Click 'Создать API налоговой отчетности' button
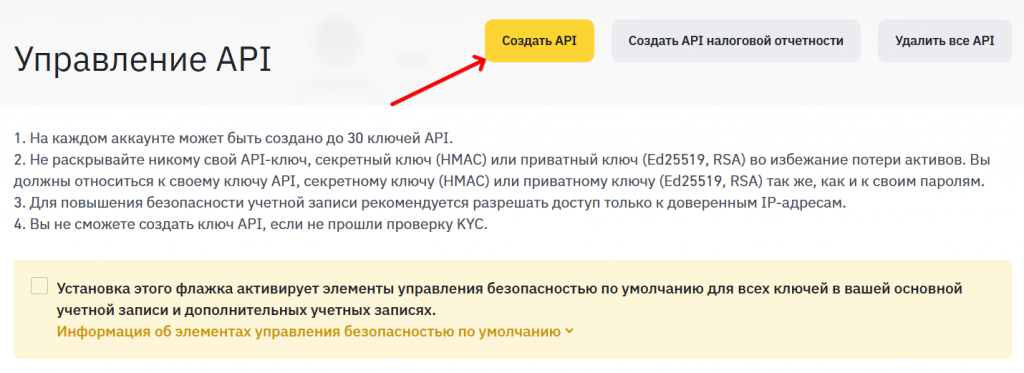Screen dimensions: 1024x373 736,41
